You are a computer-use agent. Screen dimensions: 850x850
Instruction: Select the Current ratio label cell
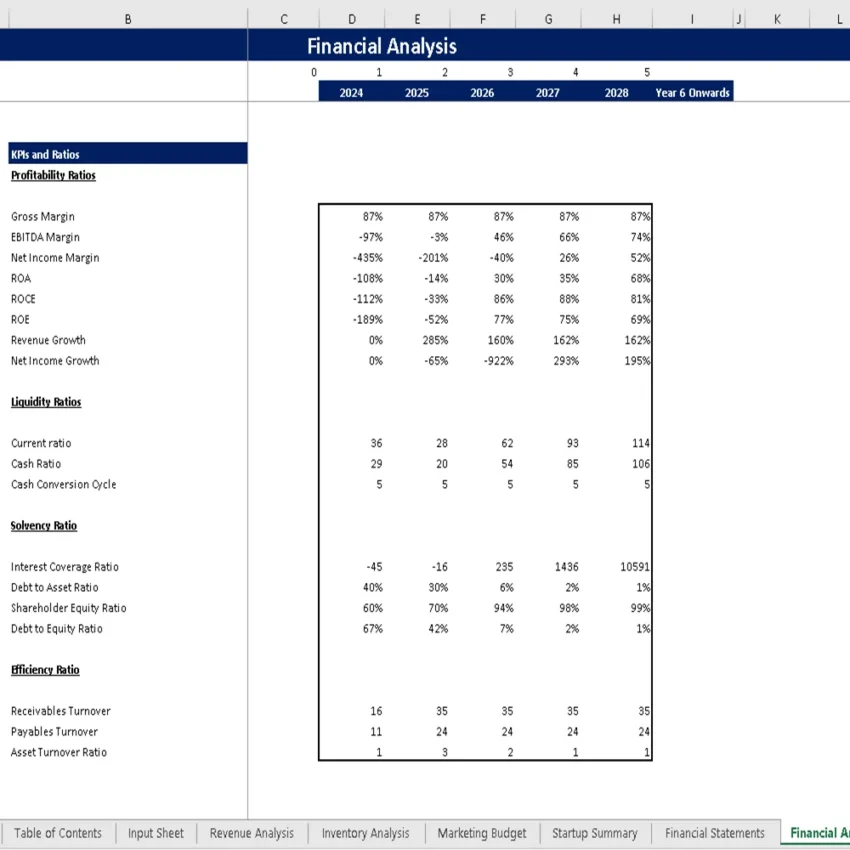[41, 443]
